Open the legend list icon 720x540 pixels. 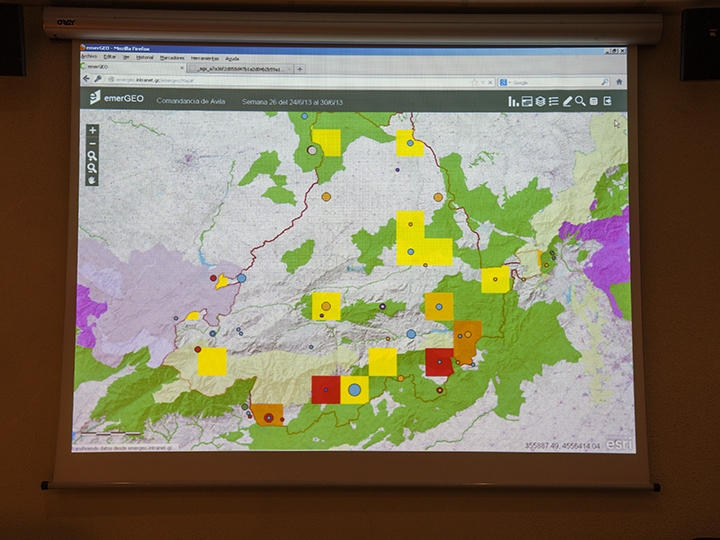pyautogui.click(x=553, y=101)
